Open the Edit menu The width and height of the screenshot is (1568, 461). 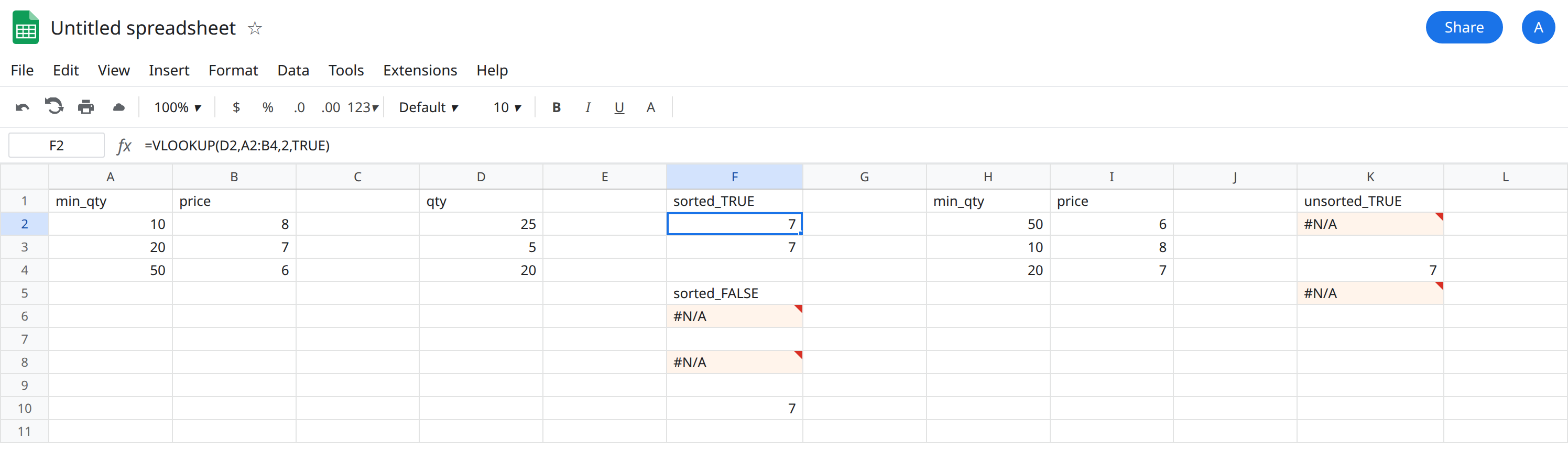66,71
